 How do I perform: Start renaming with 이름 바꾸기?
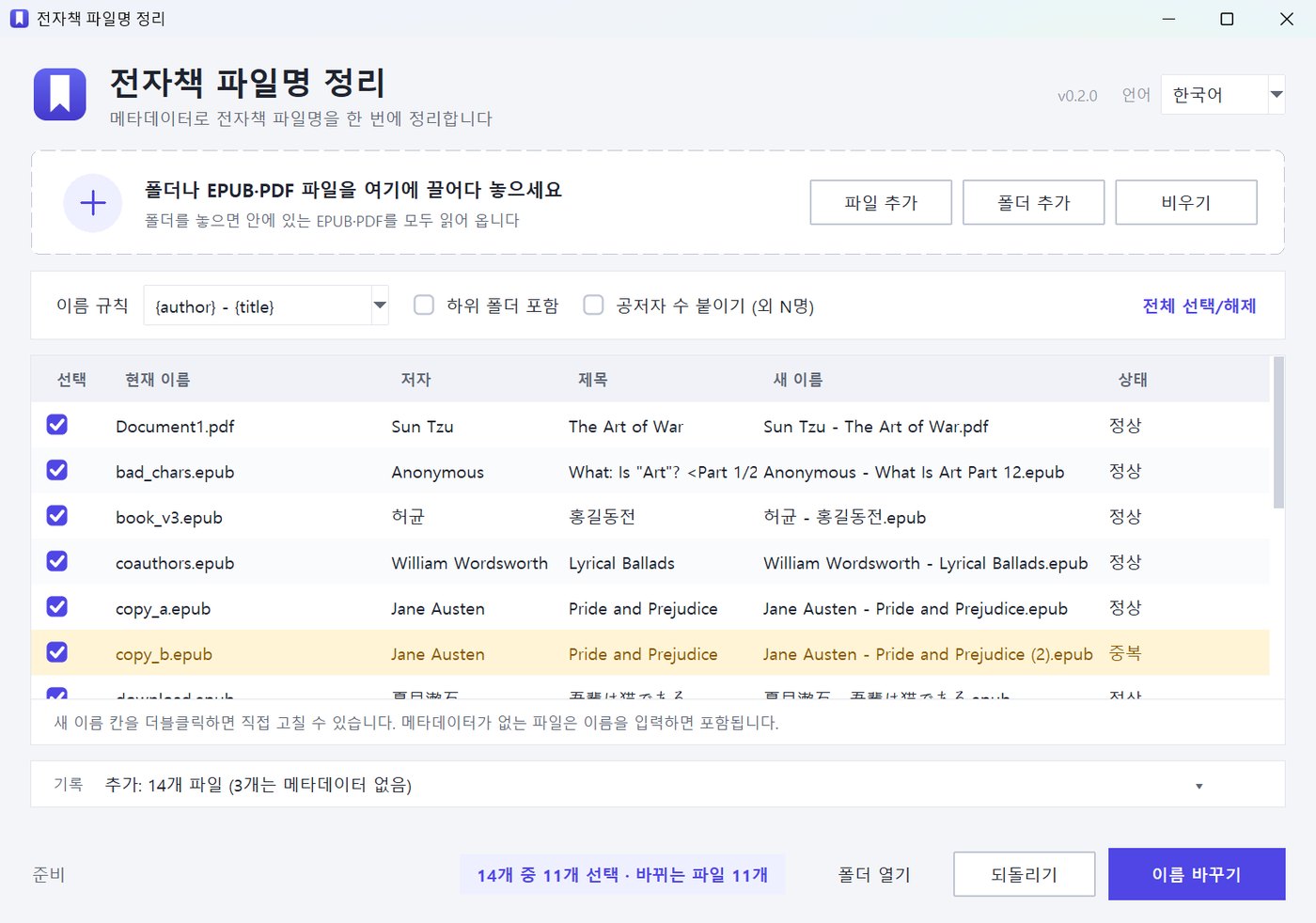click(1197, 874)
